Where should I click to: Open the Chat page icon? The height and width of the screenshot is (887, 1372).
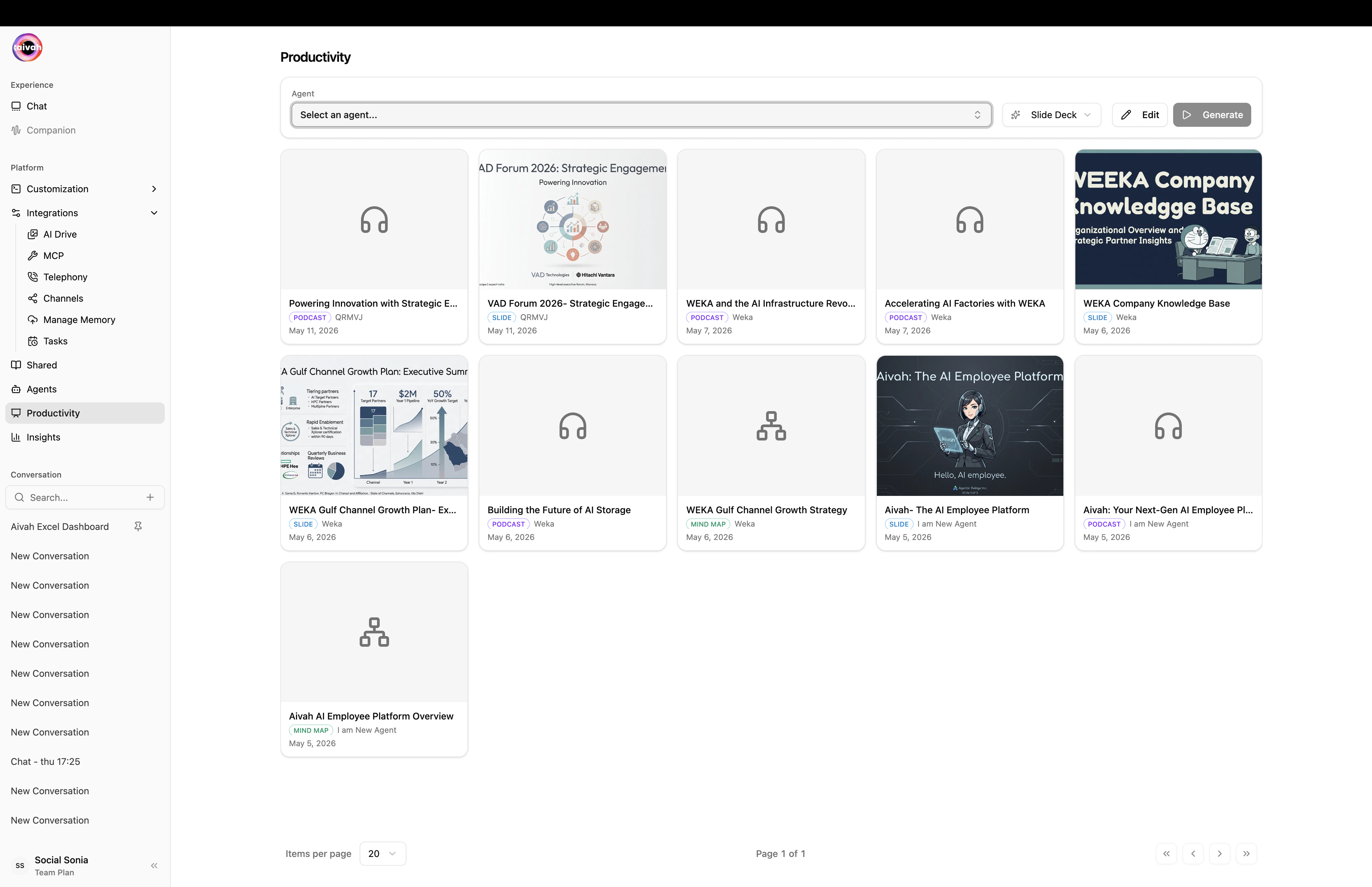coord(16,106)
